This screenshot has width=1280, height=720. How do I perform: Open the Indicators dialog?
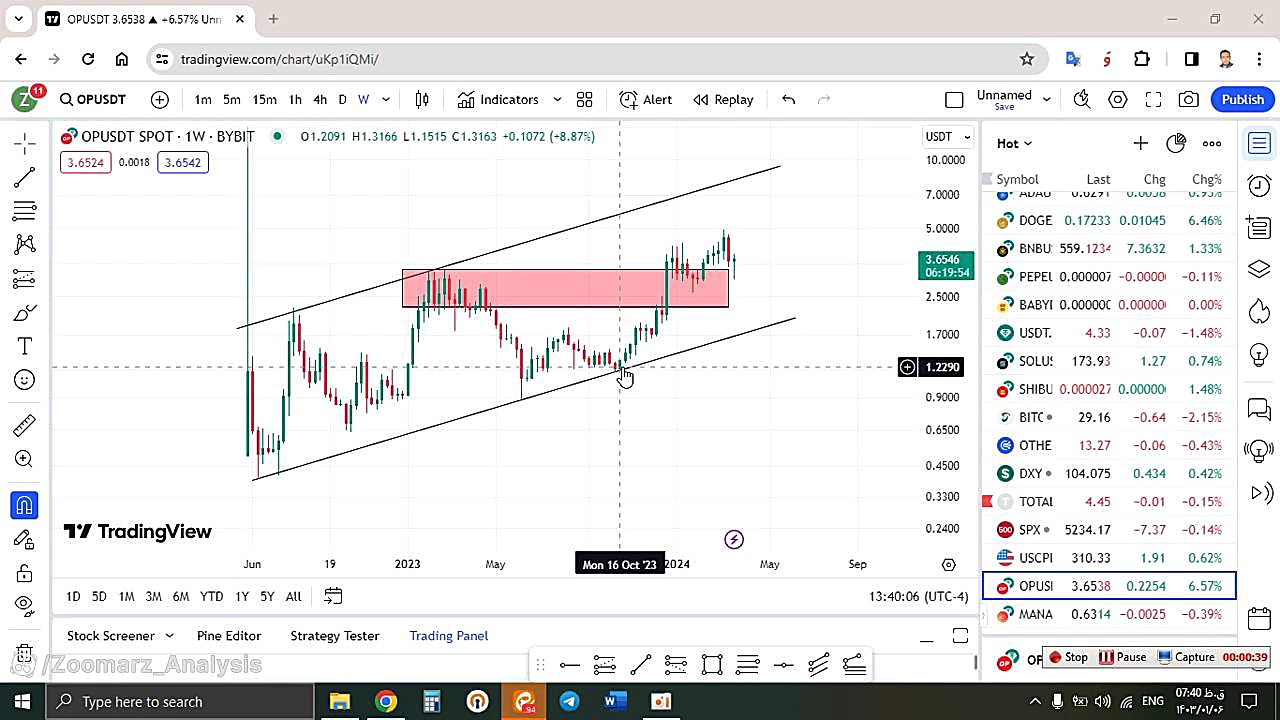pyautogui.click(x=498, y=99)
